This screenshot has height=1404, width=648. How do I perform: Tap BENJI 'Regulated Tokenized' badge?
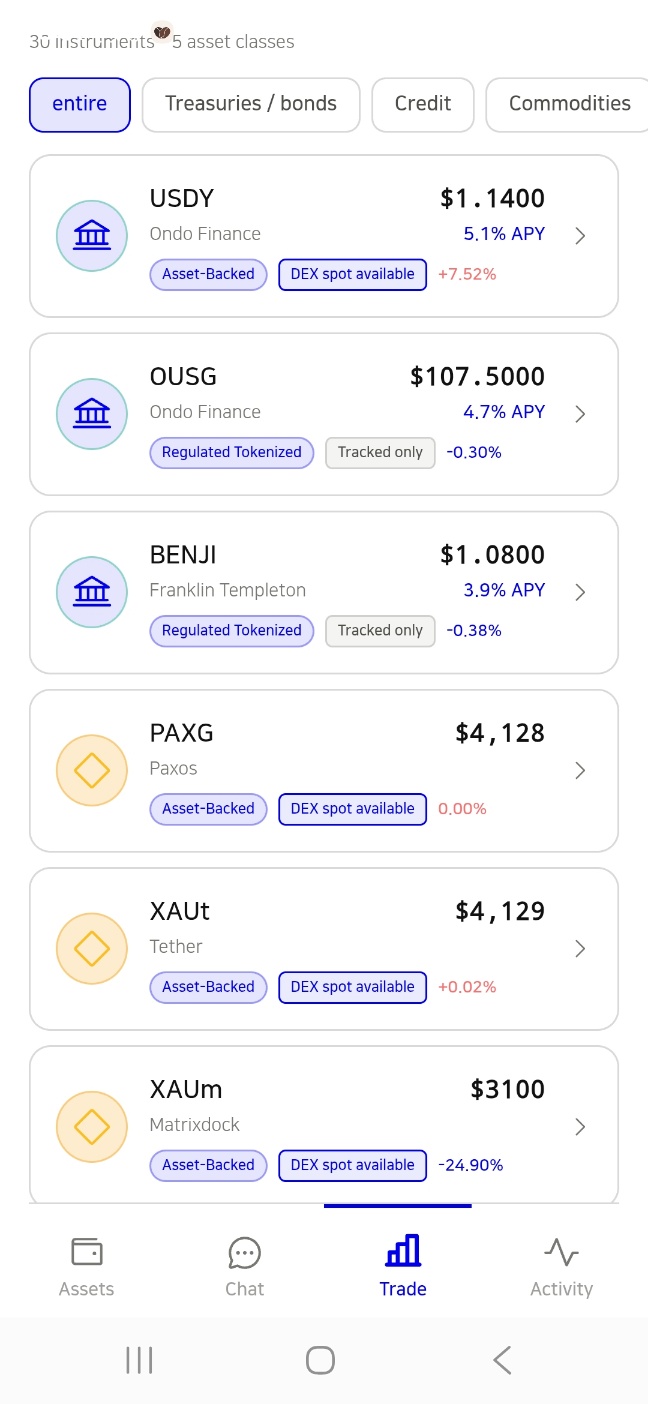tap(232, 630)
